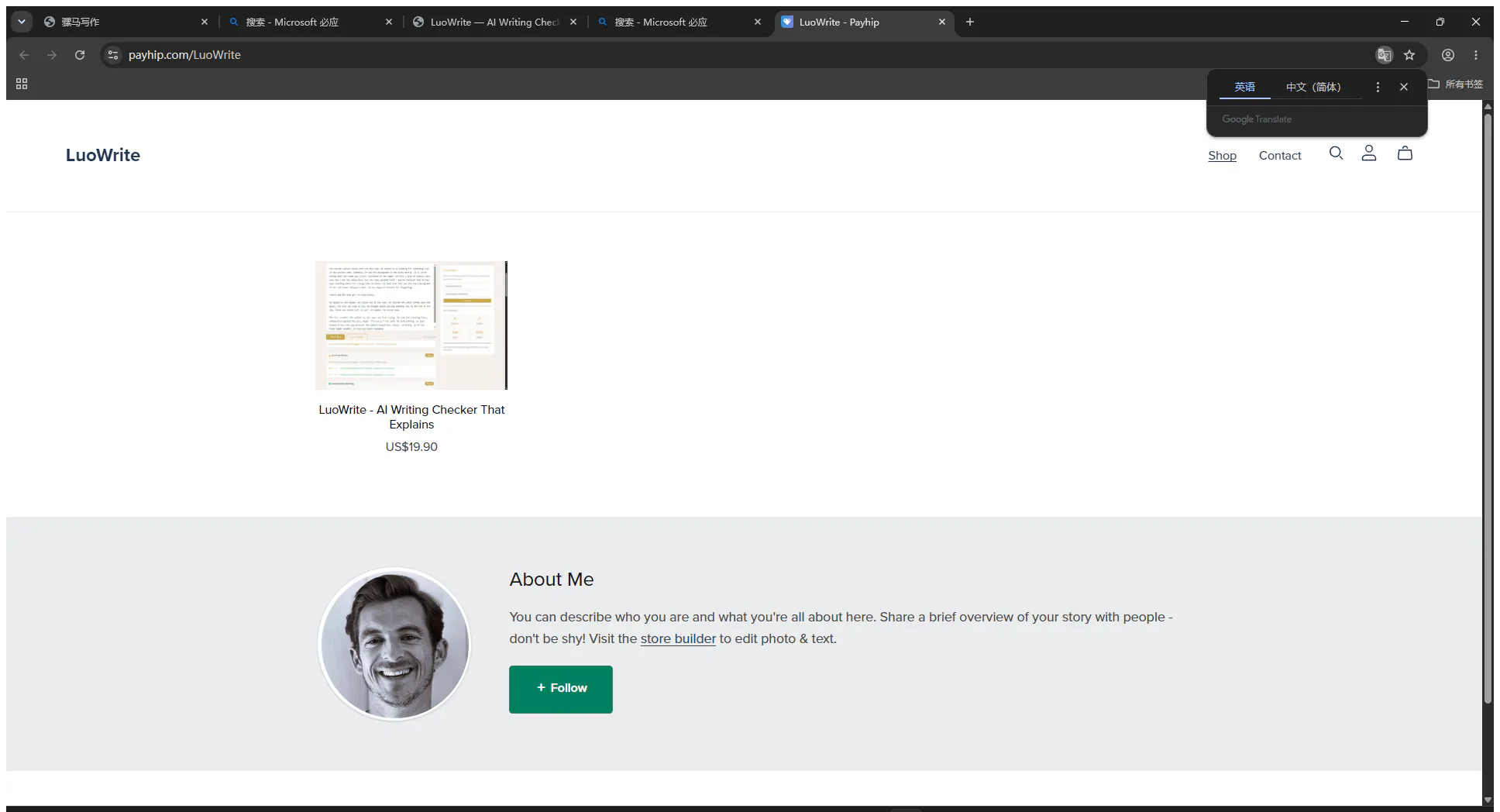
Task: Click the green Follow button
Action: tap(561, 689)
